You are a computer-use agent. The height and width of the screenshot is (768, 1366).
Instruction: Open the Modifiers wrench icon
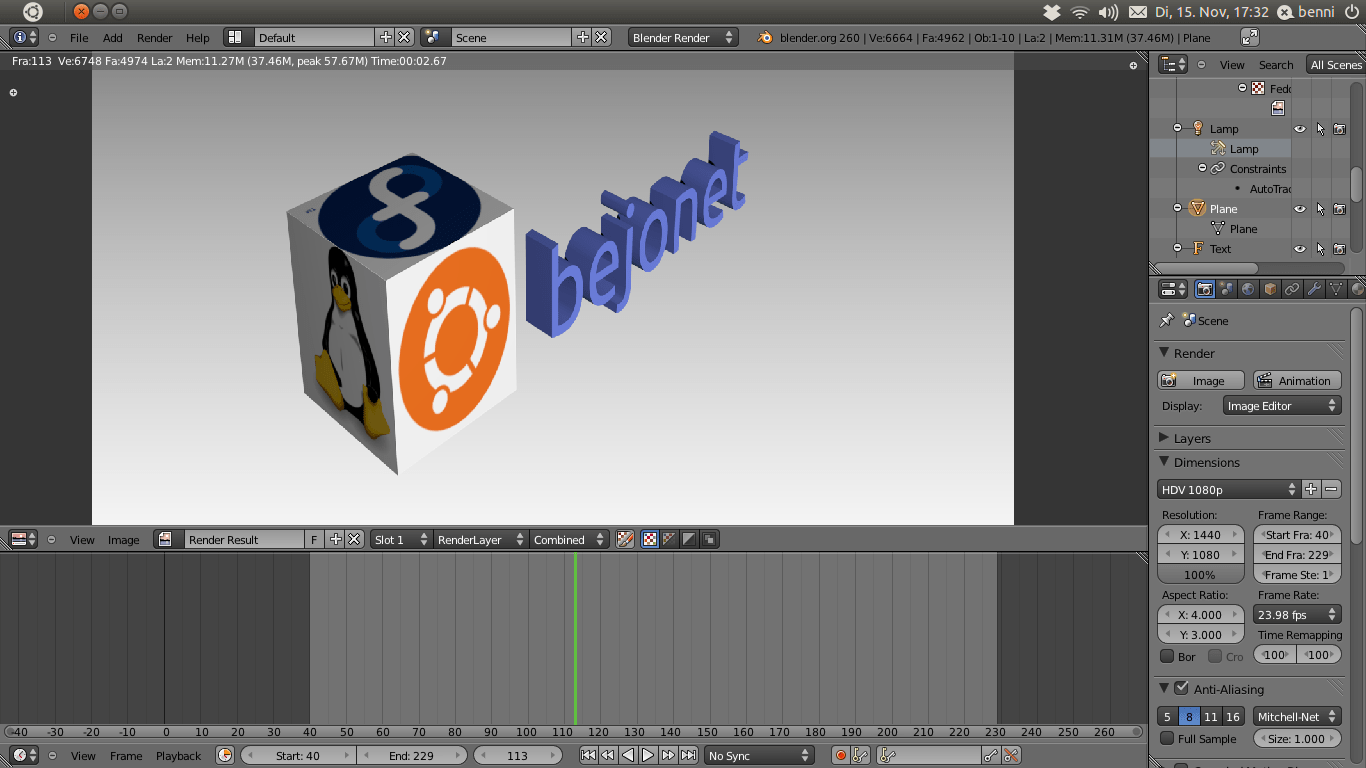(1314, 289)
